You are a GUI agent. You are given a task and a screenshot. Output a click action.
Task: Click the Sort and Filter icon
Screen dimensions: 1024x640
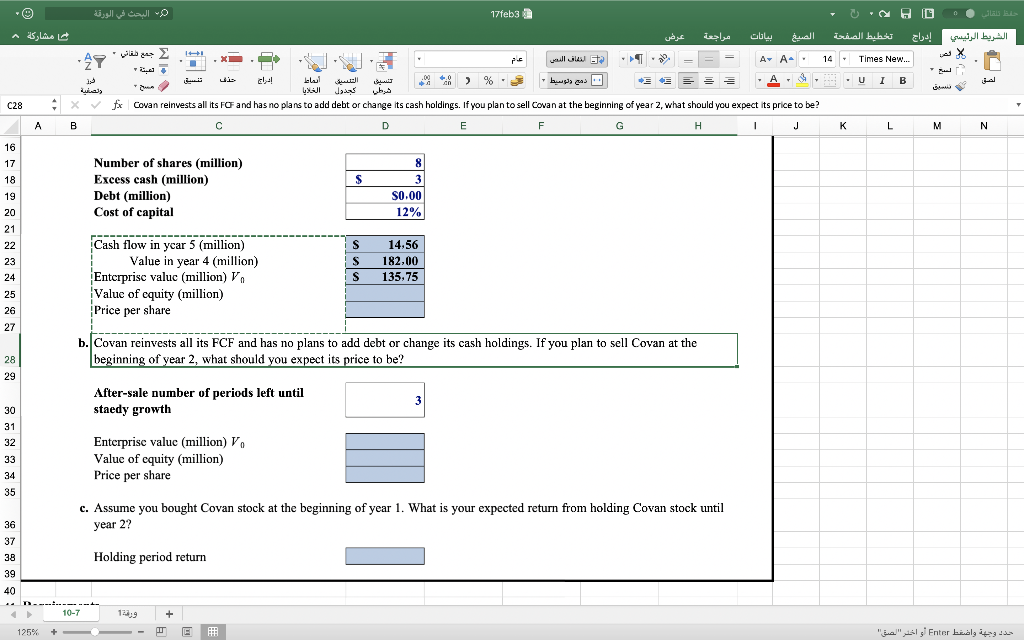(93, 63)
